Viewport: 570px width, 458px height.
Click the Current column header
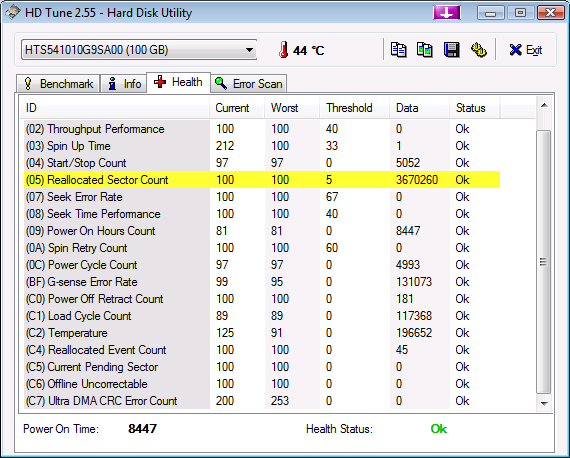pos(237,108)
